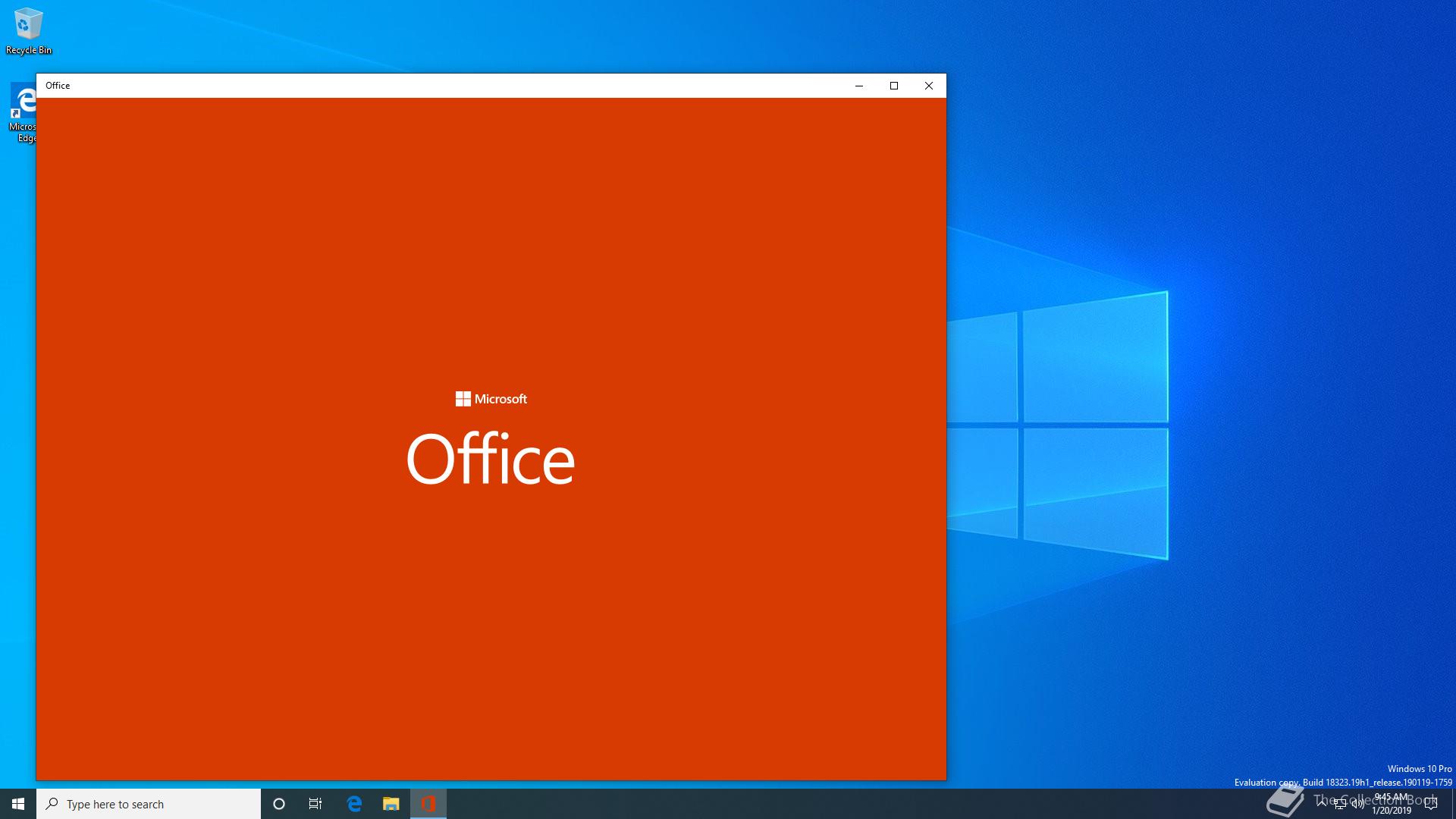Click the search magnifier icon in taskbar

[x=52, y=804]
